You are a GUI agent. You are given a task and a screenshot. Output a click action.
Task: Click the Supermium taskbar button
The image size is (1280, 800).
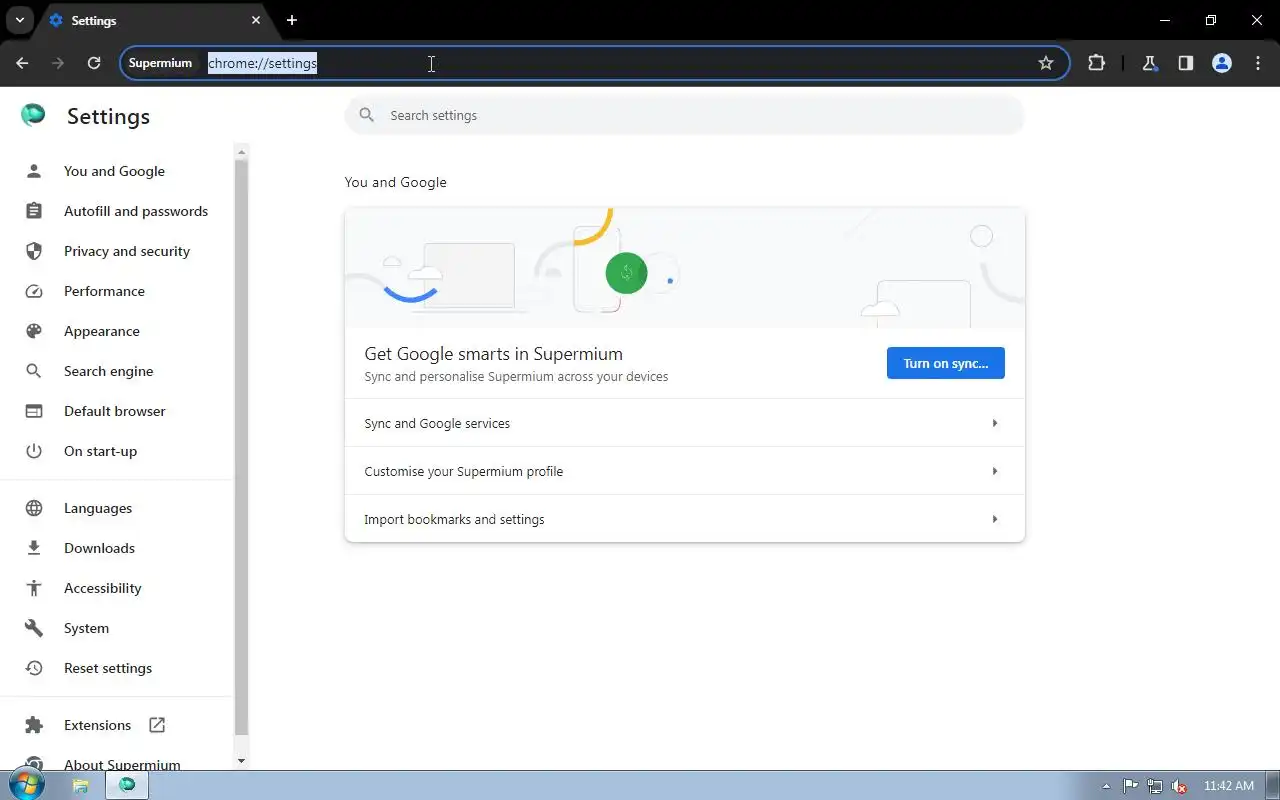tap(127, 786)
